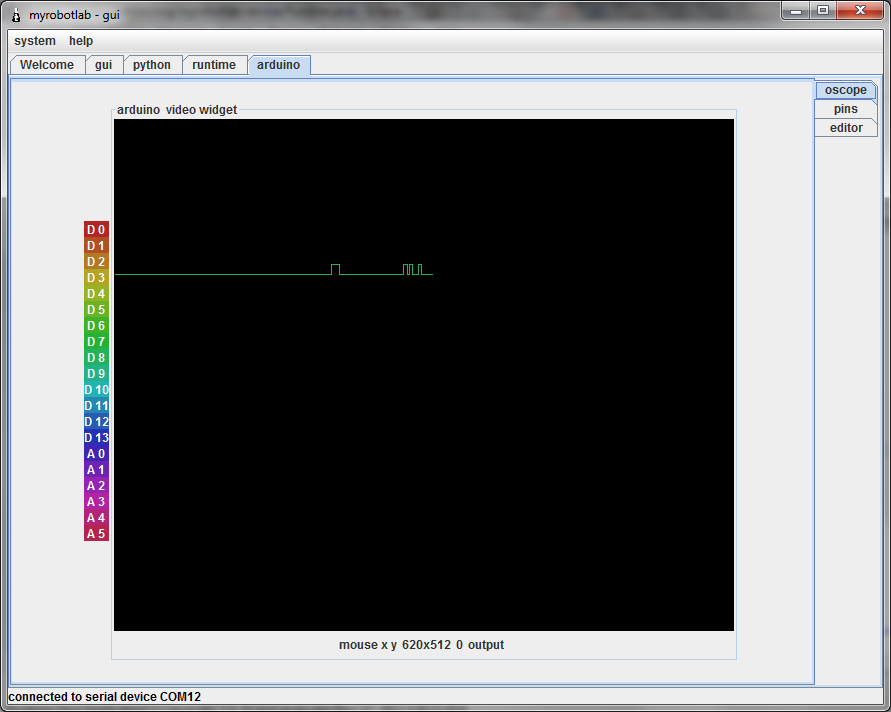Image resolution: width=891 pixels, height=712 pixels.
Task: Open the editor side tab
Action: (x=846, y=128)
